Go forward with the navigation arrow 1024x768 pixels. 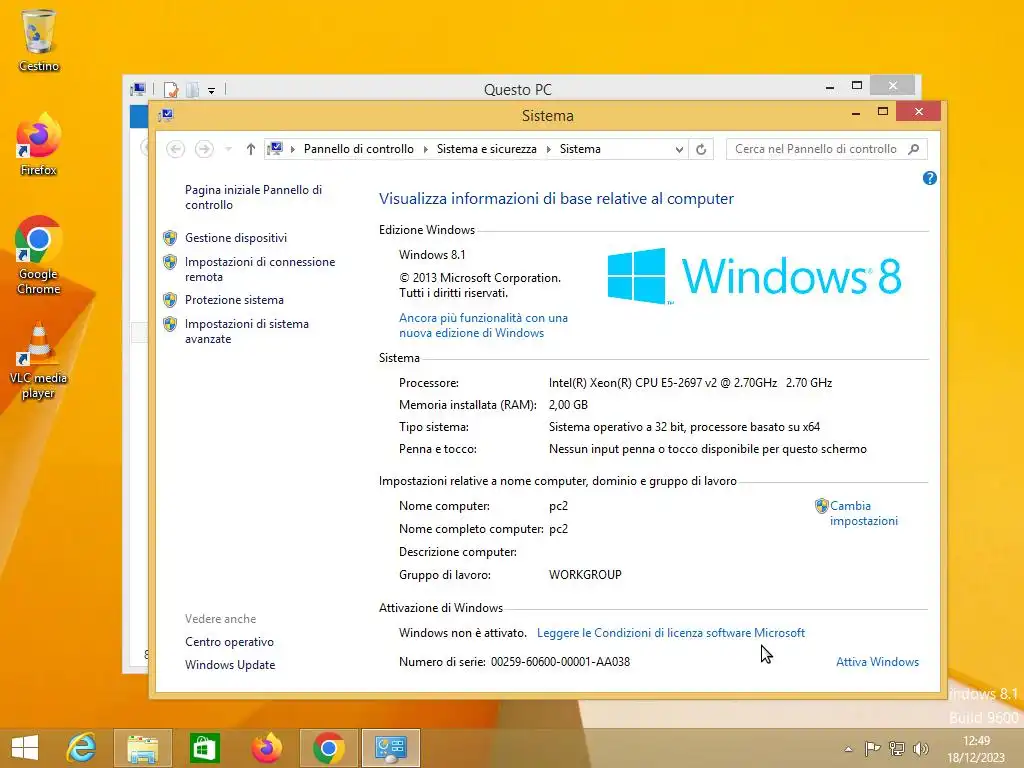tap(204, 149)
